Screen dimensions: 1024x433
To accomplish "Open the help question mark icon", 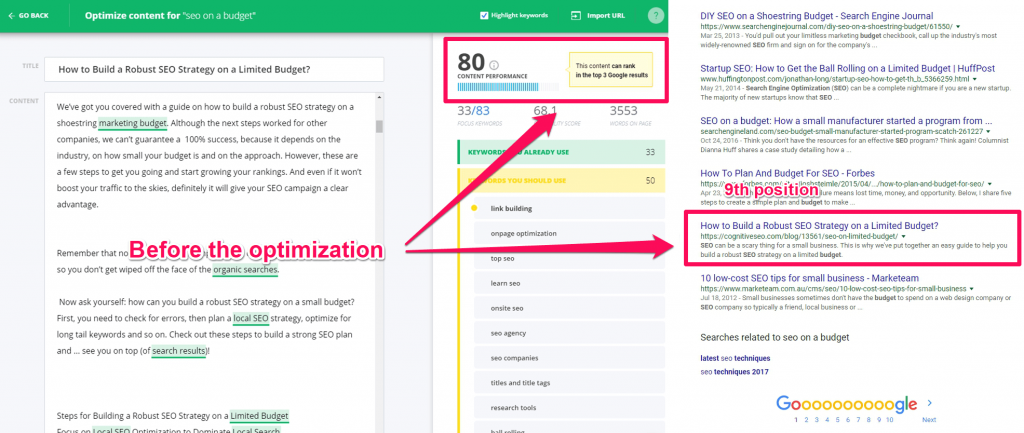I will (x=656, y=16).
